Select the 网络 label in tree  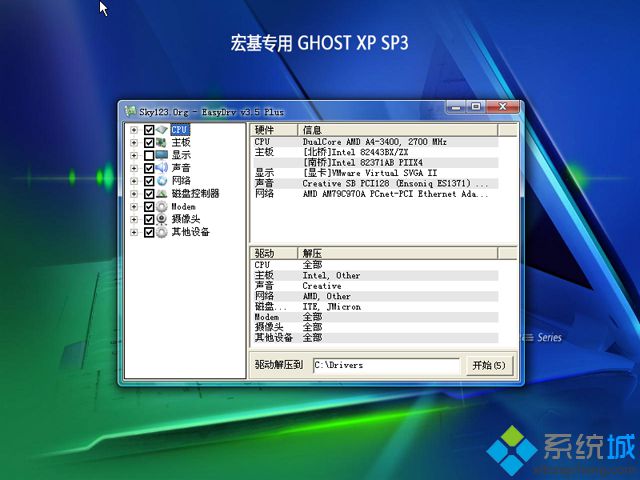(181, 181)
